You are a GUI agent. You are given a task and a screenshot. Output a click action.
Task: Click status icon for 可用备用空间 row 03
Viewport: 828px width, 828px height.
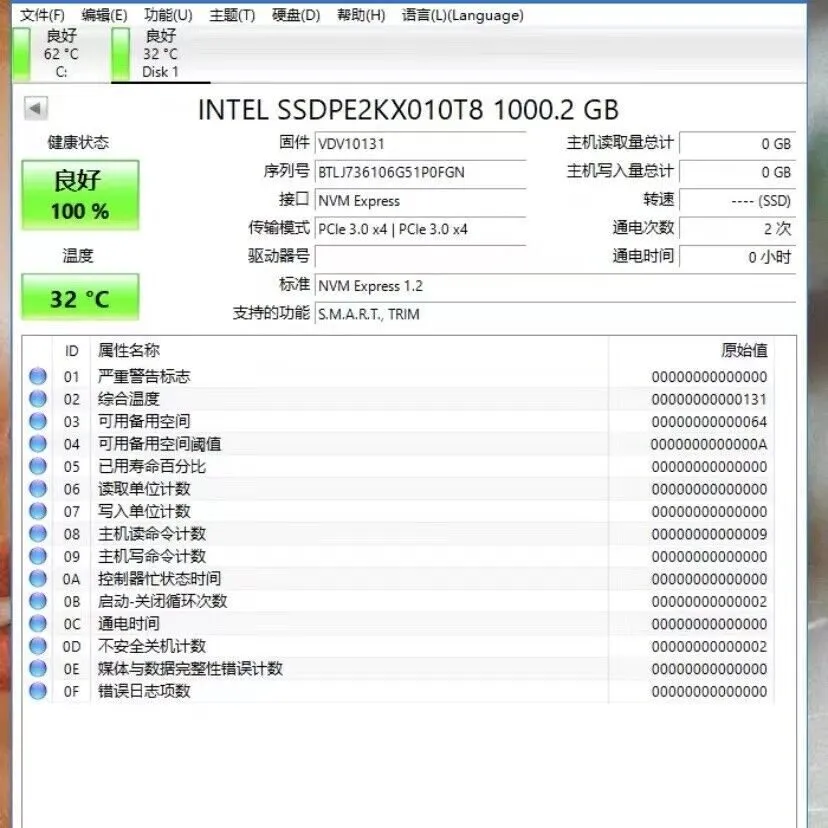[37, 421]
